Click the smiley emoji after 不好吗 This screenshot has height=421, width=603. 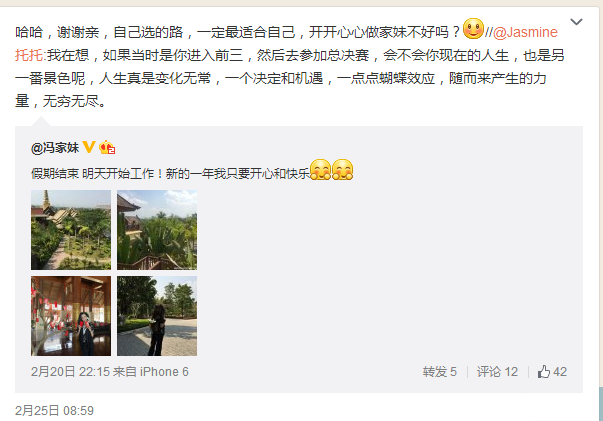point(473,28)
